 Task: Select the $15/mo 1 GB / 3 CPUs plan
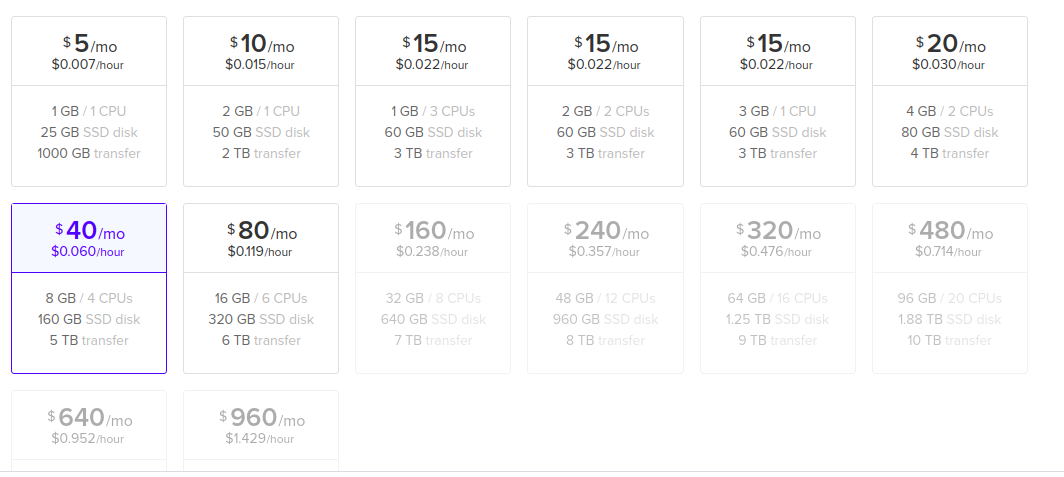(433, 101)
